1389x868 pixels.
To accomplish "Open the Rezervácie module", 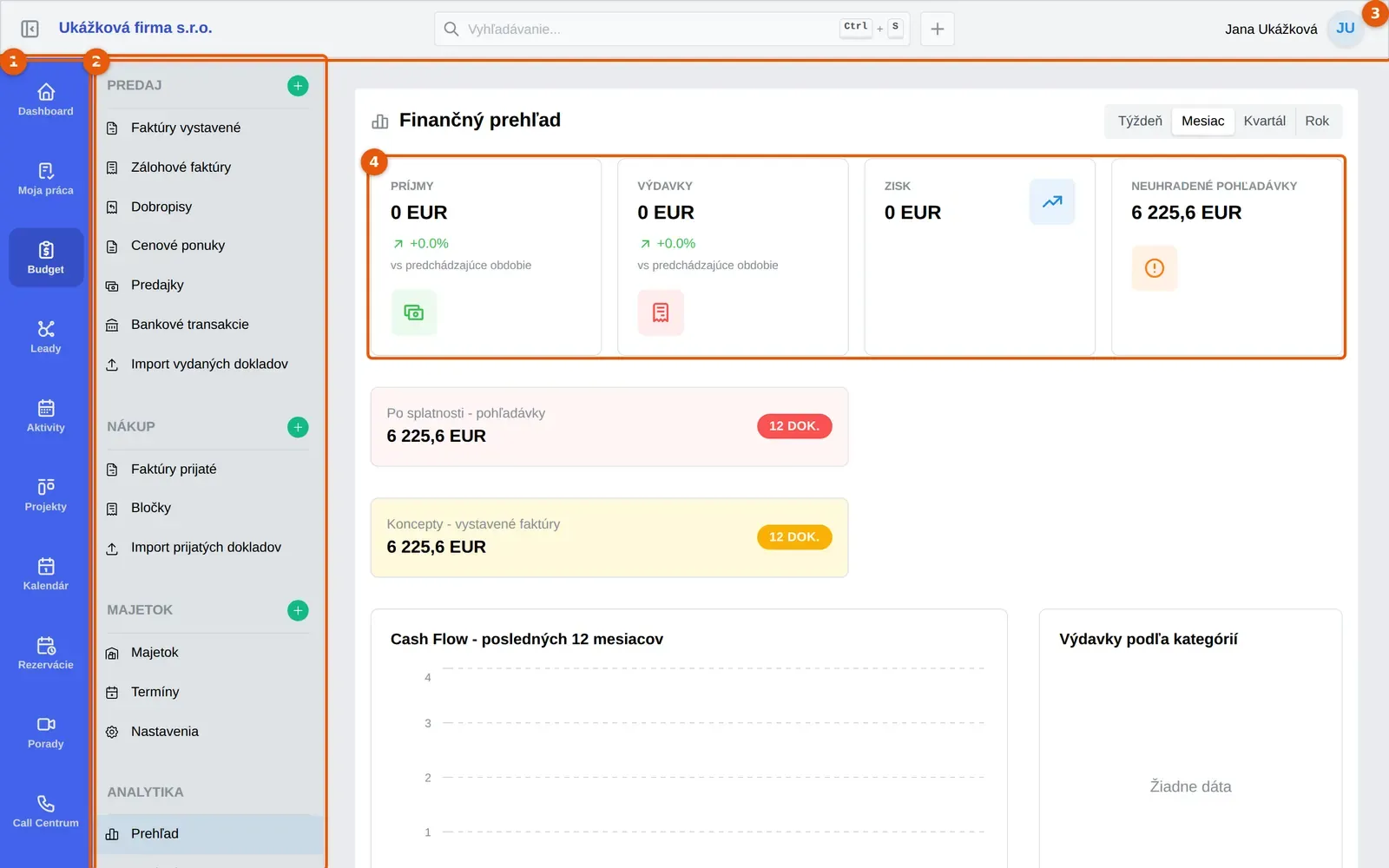I will (x=46, y=653).
